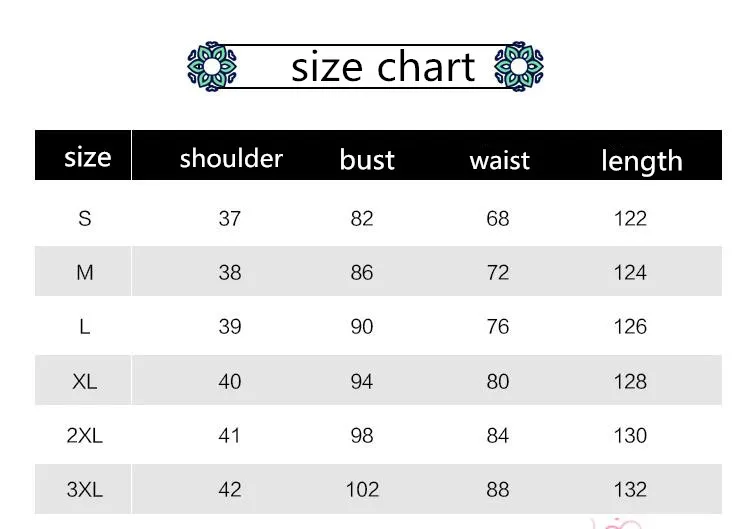Click the 3XL size row label
Viewport: 749px width, 529px height.
(85, 489)
